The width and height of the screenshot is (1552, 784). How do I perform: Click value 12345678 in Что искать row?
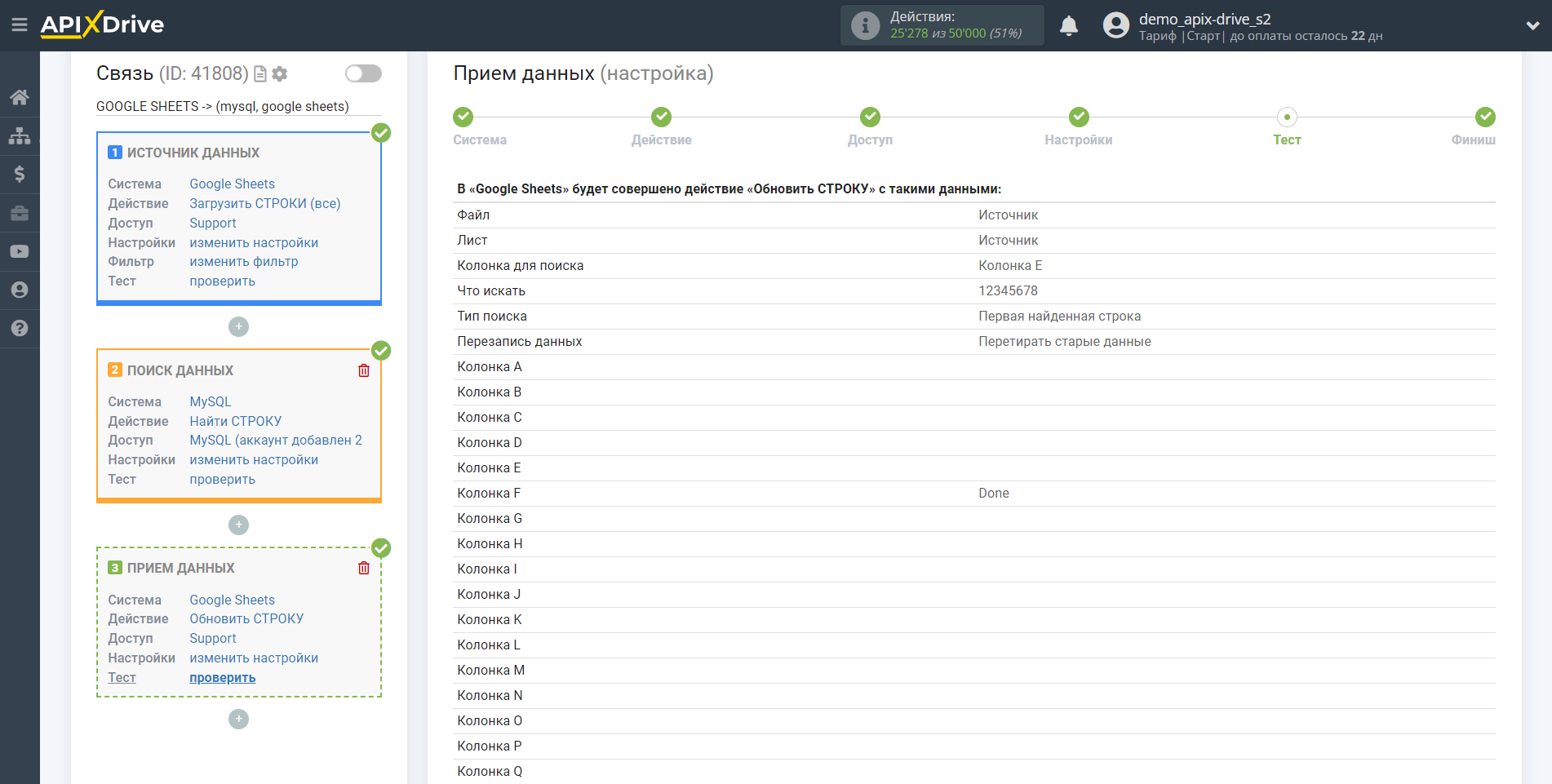click(1008, 290)
